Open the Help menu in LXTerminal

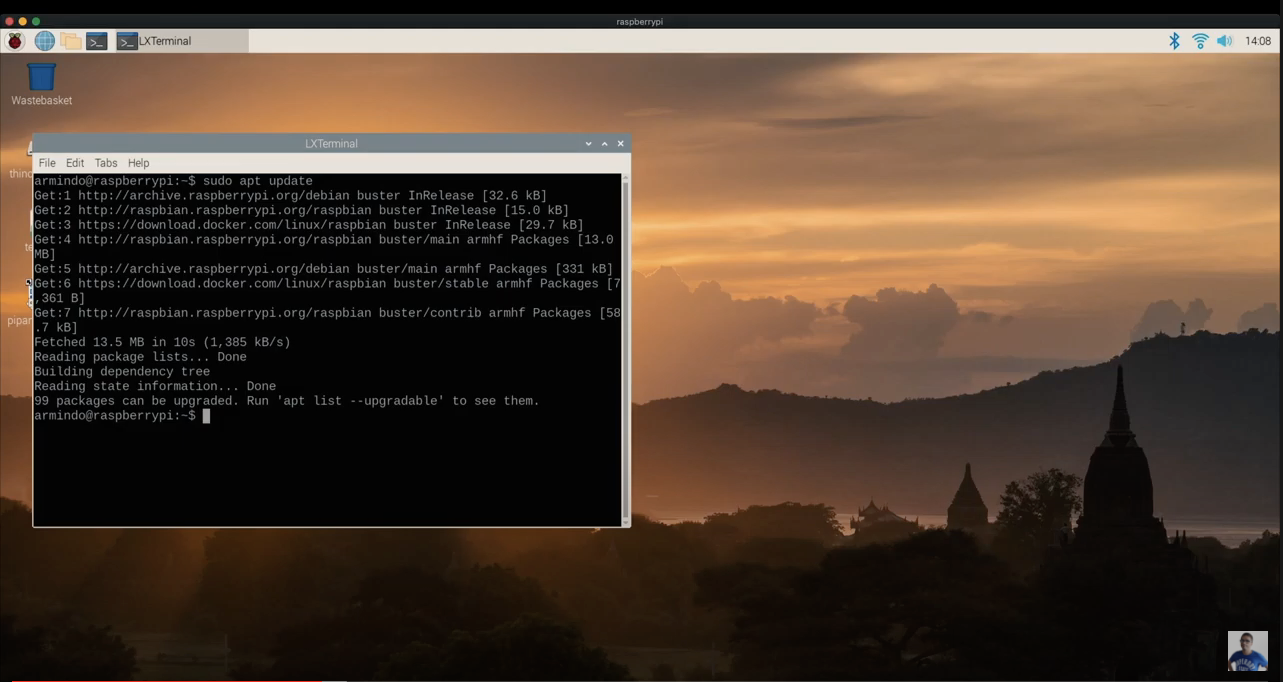coord(138,163)
